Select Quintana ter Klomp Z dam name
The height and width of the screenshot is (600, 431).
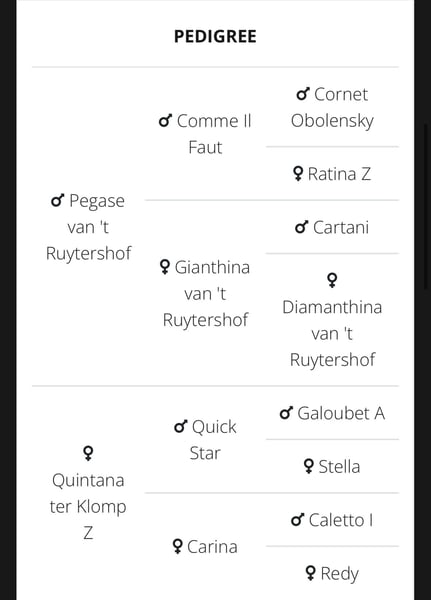click(88, 493)
